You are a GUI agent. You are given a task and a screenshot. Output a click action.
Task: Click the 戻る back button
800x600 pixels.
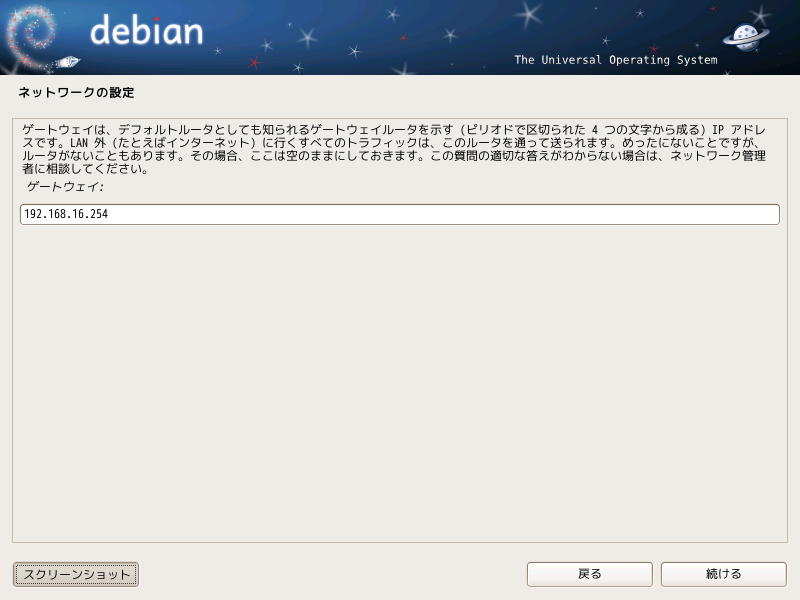[x=589, y=574]
